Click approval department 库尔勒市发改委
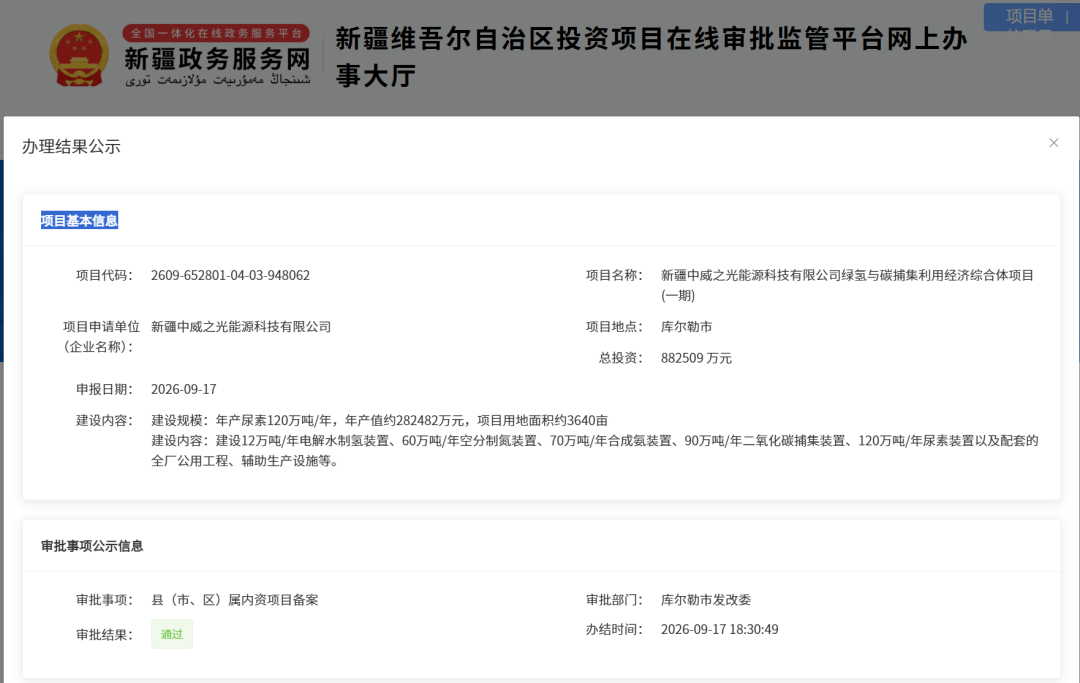1080x683 pixels. point(705,600)
